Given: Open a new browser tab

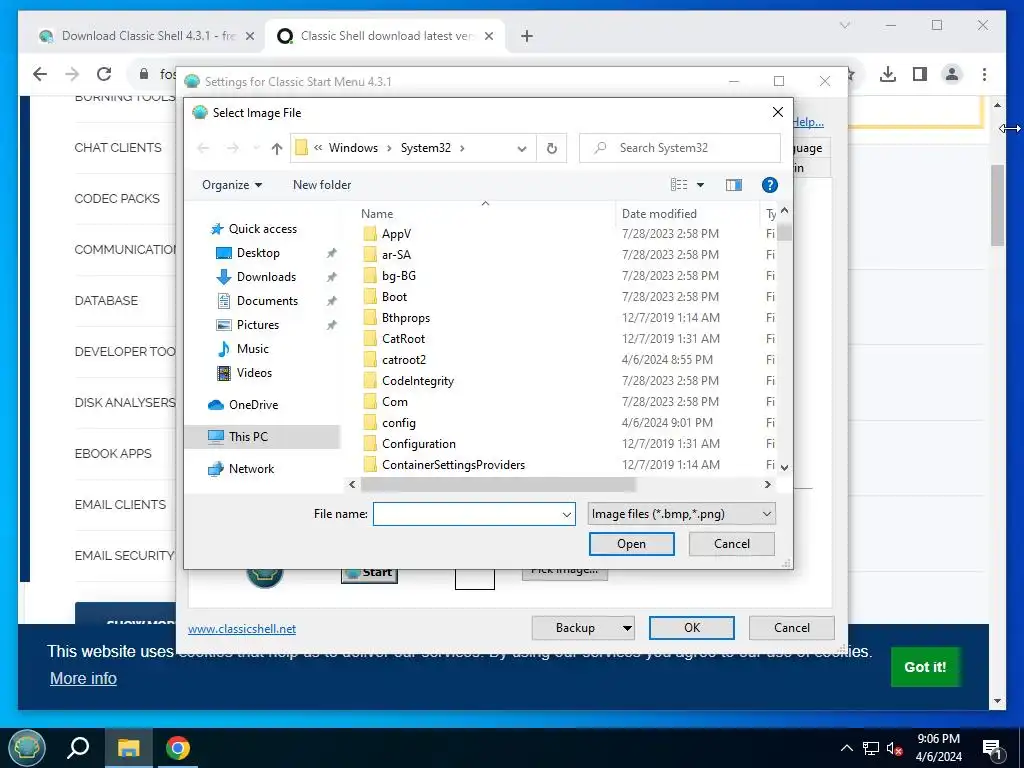Looking at the screenshot, I should 527,36.
